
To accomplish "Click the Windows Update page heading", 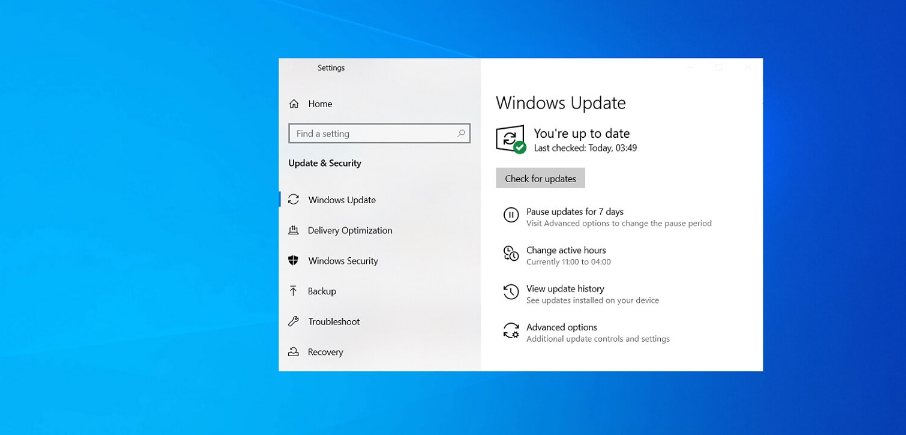I will coord(560,103).
